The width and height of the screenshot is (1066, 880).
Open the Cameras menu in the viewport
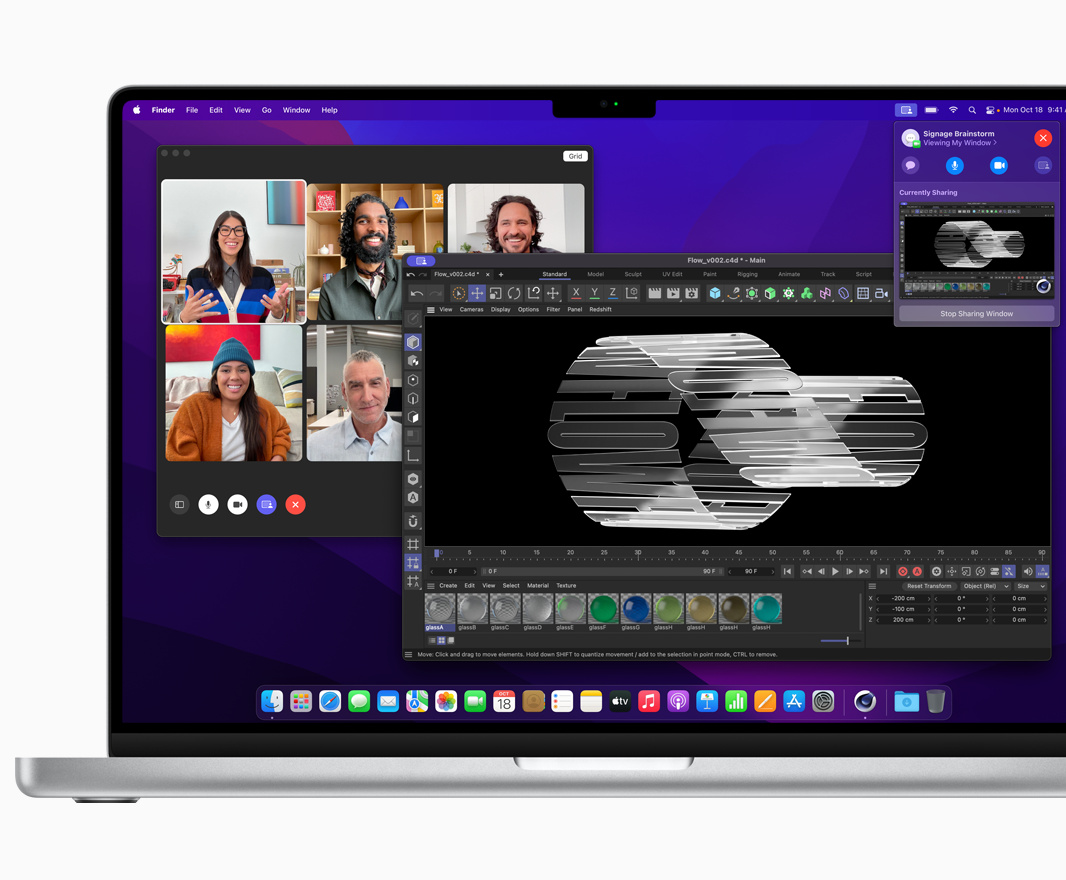pos(471,310)
